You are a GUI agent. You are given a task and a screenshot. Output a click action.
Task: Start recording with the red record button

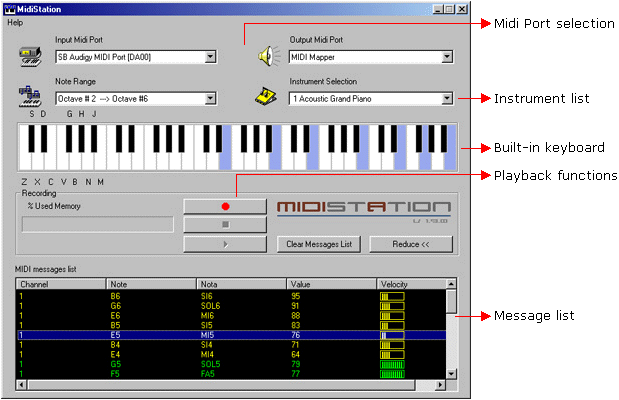click(x=226, y=206)
